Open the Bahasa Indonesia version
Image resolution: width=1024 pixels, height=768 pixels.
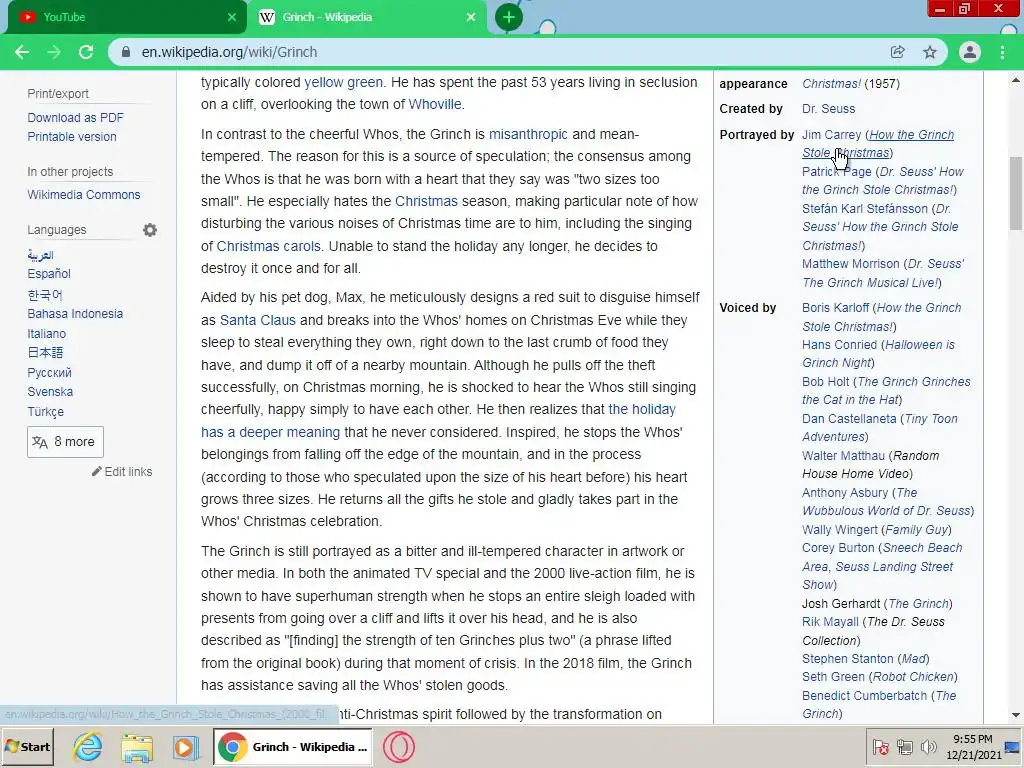[75, 313]
